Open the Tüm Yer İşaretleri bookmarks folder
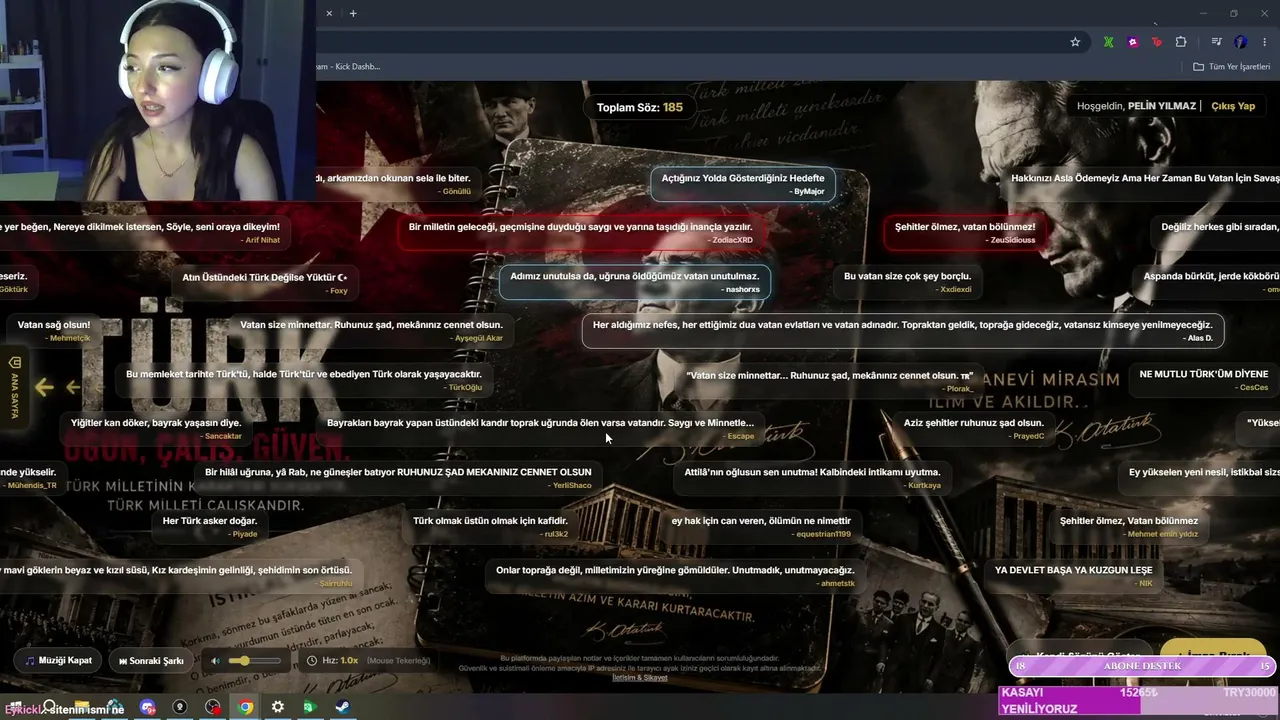The image size is (1280, 720). coord(1232,67)
